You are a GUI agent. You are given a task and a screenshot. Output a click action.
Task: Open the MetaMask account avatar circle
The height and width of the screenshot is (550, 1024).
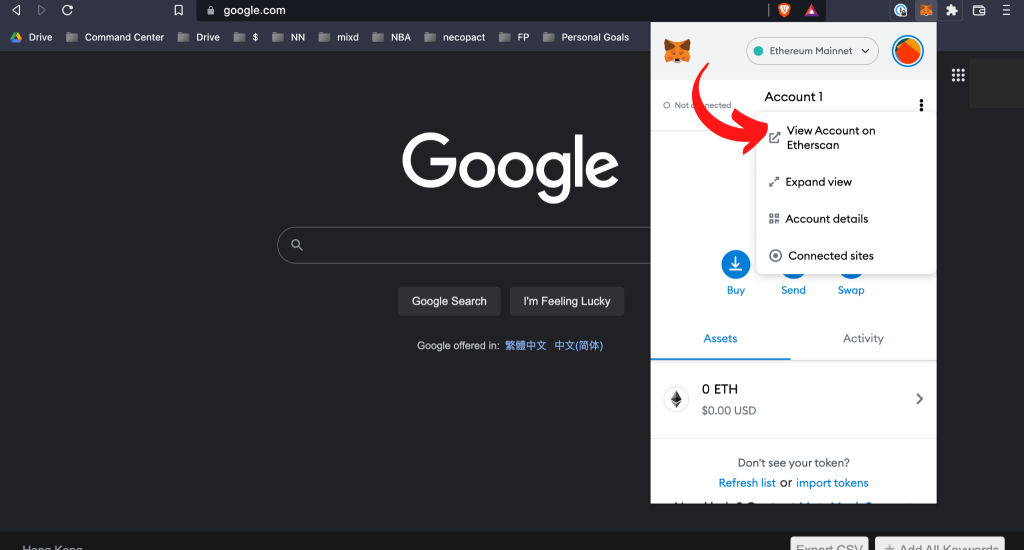(x=907, y=51)
